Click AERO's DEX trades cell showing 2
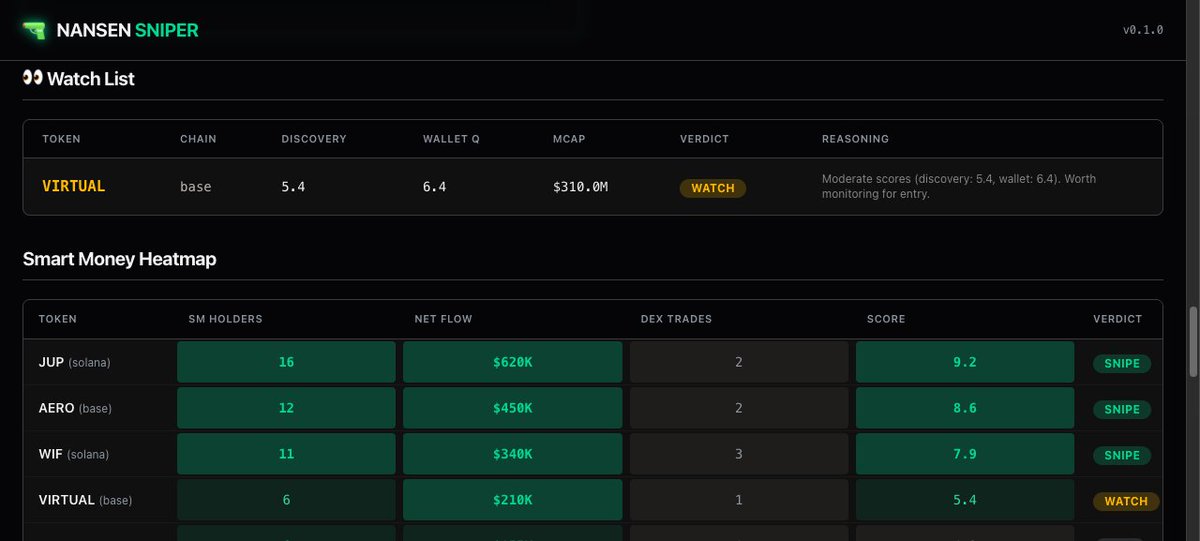Viewport: 1200px width, 541px height. tap(739, 408)
